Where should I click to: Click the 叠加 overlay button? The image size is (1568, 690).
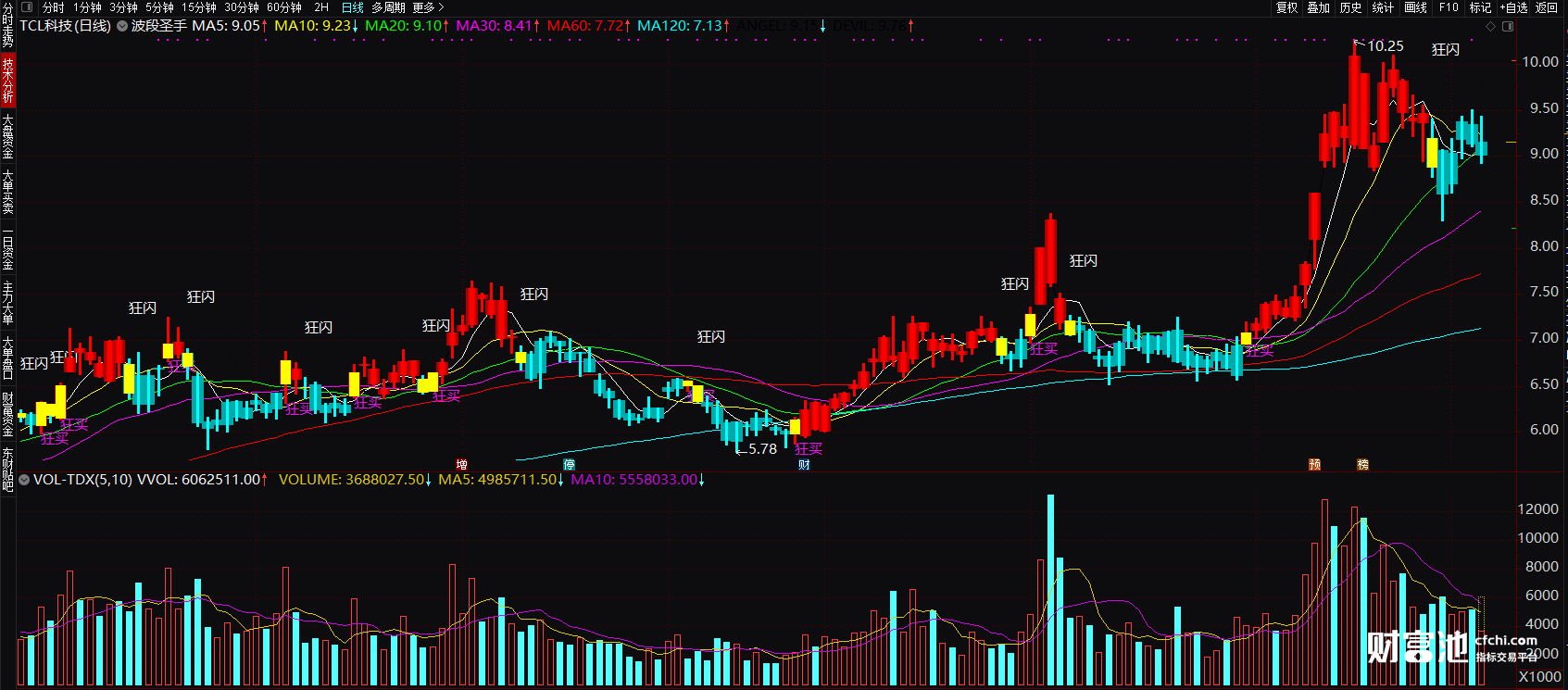tap(1319, 7)
